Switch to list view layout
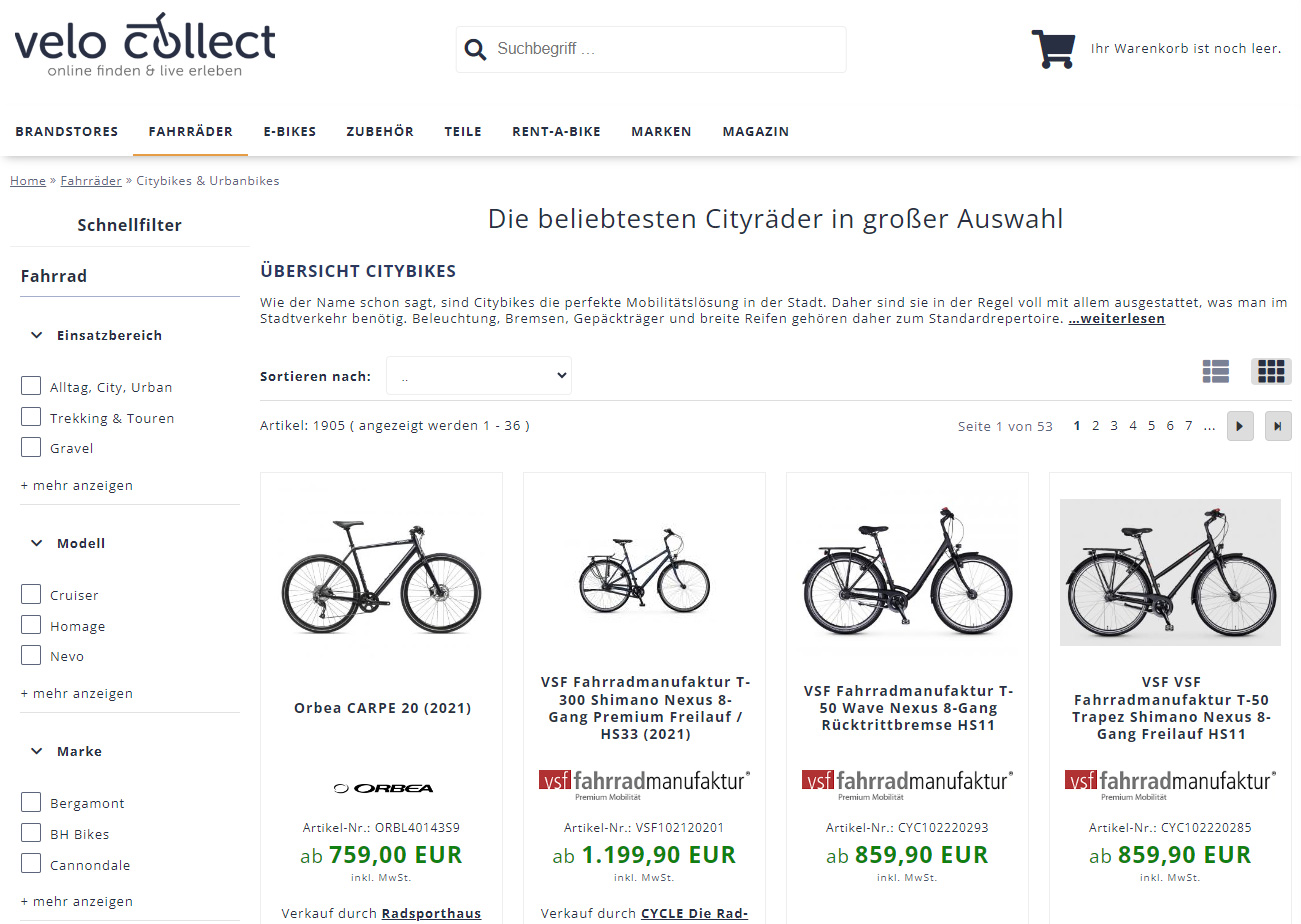This screenshot has width=1301, height=924. 1215,372
